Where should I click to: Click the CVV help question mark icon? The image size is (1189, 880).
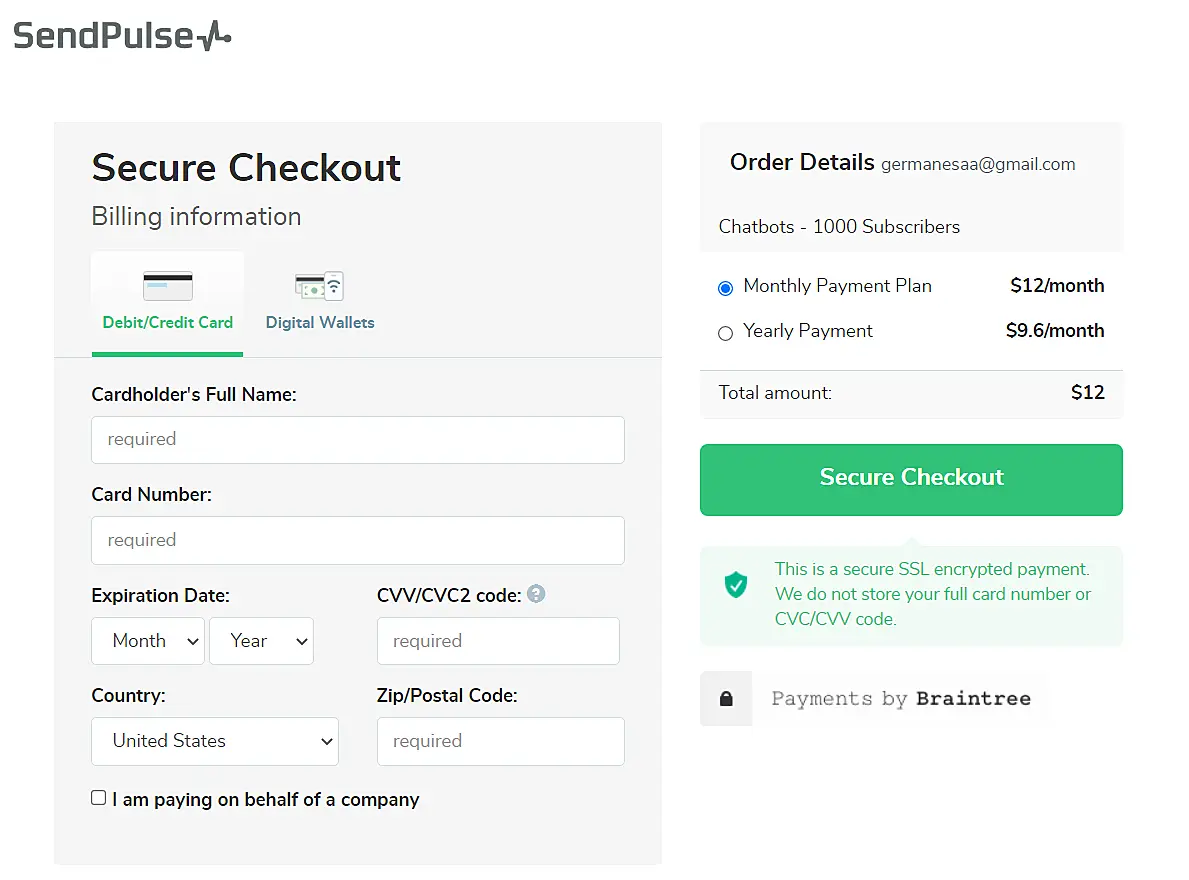537,594
